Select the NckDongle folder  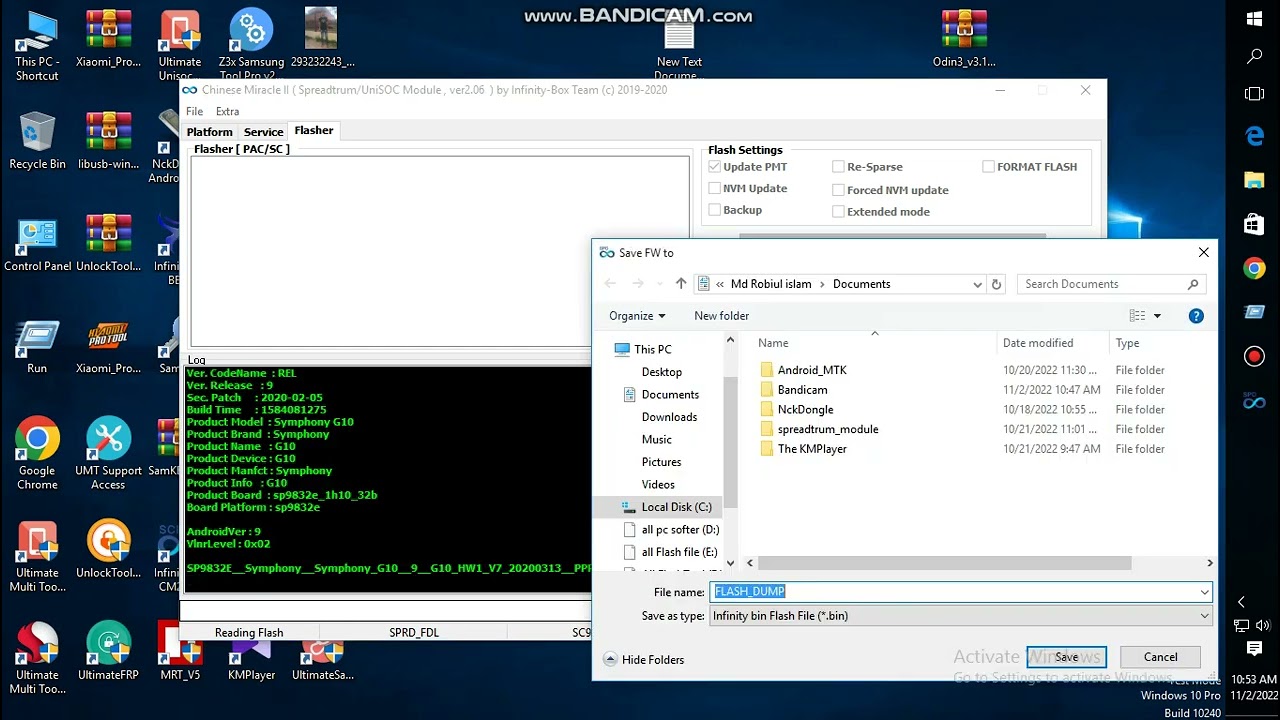tap(805, 410)
